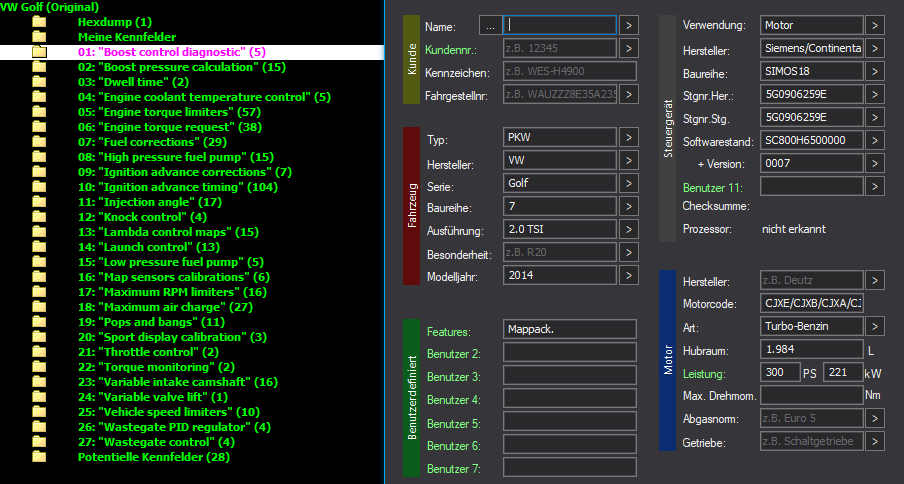Image resolution: width=904 pixels, height=484 pixels.
Task: Open the arrow button beside Name field
Action: point(629,25)
